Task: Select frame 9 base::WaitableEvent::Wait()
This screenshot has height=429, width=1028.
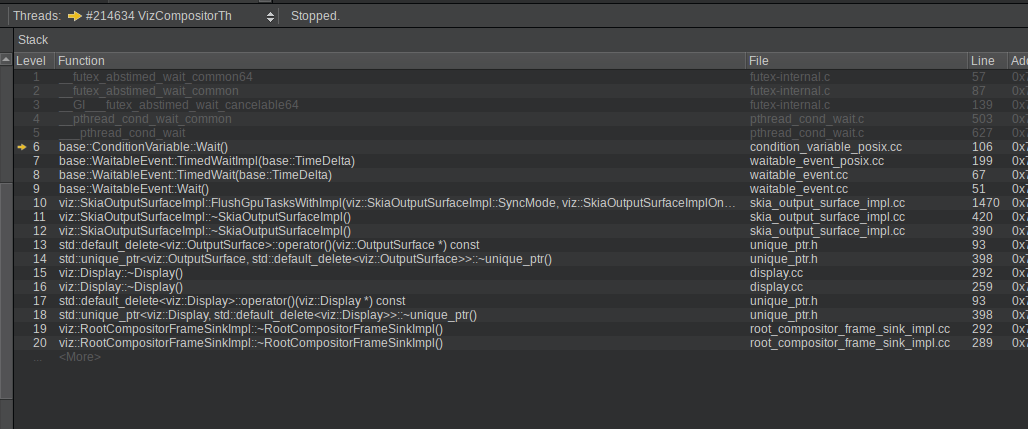Action: (x=134, y=189)
